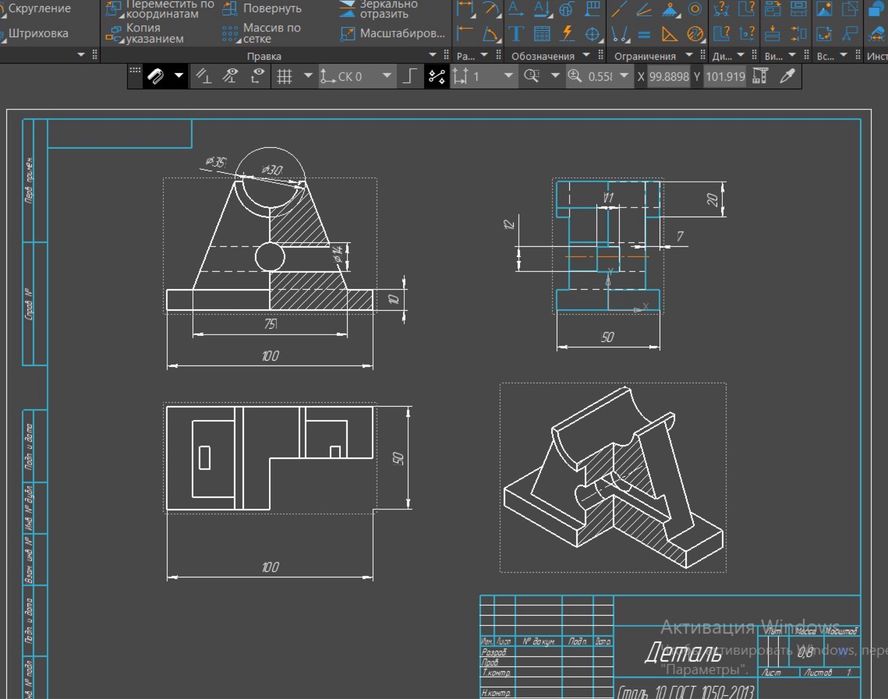
Task: Click the 50 dimension under side view
Action: point(607,337)
